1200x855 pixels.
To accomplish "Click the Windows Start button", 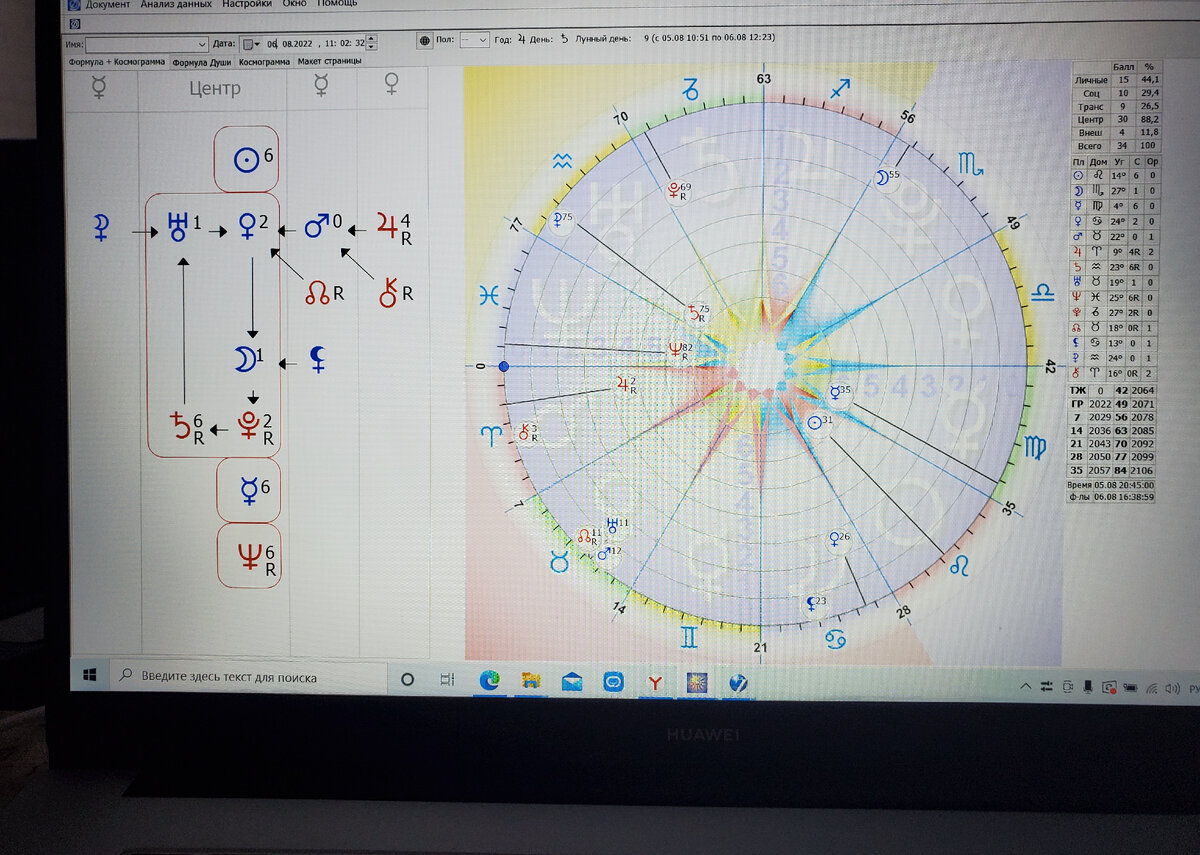I will point(90,677).
